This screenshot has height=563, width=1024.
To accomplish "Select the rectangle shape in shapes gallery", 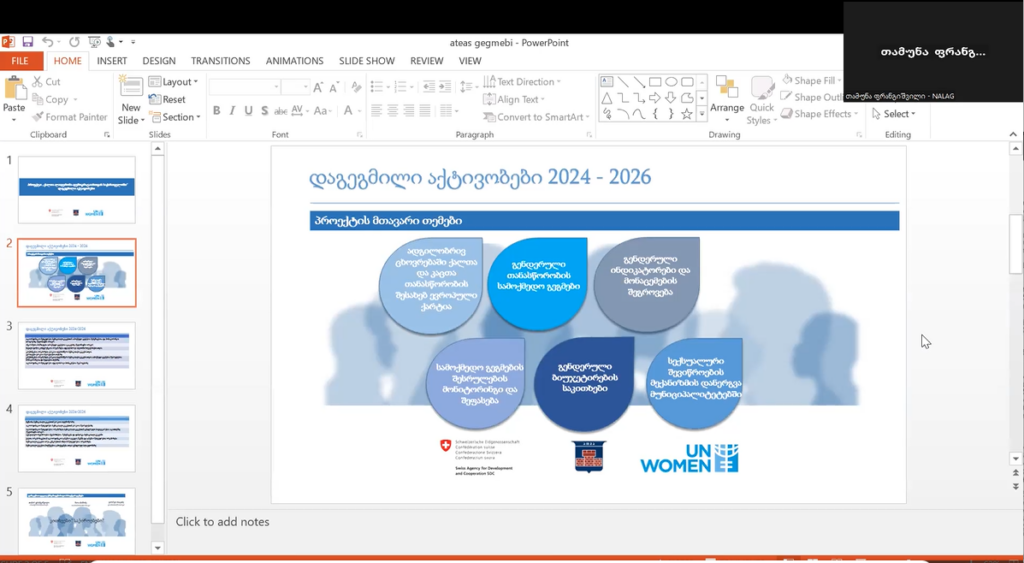I will (655, 82).
